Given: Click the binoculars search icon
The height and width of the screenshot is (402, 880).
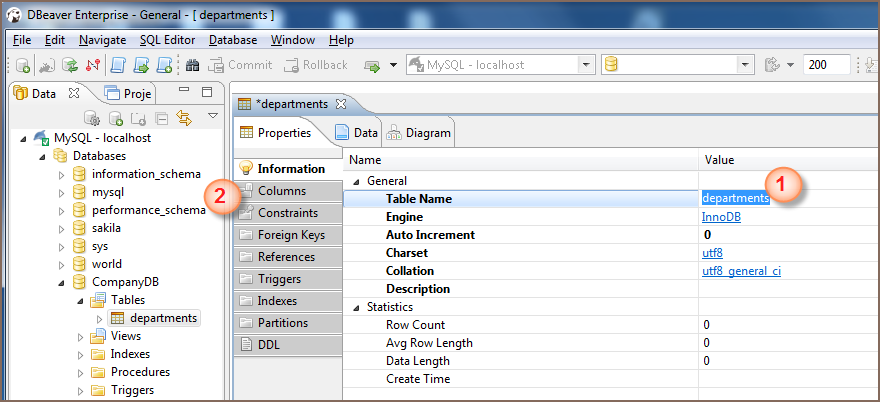Looking at the screenshot, I should [193, 65].
